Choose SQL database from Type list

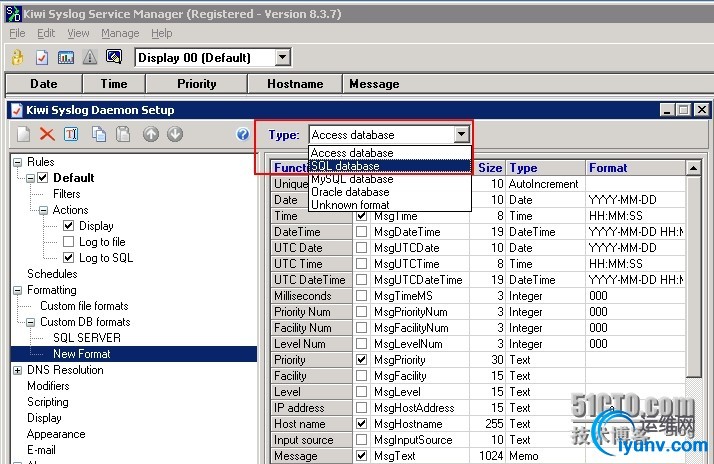390,166
